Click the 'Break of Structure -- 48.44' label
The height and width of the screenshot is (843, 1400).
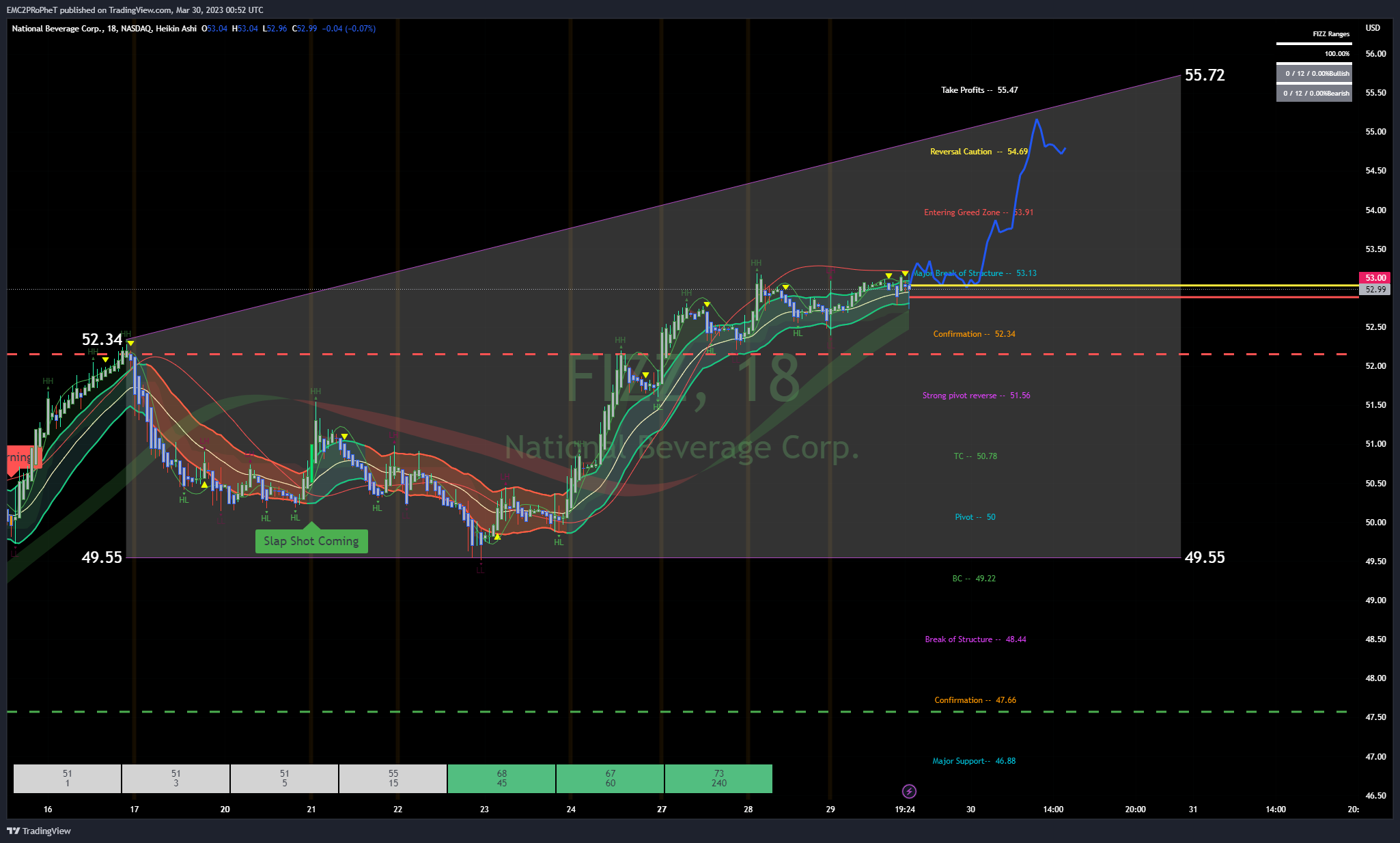point(975,639)
